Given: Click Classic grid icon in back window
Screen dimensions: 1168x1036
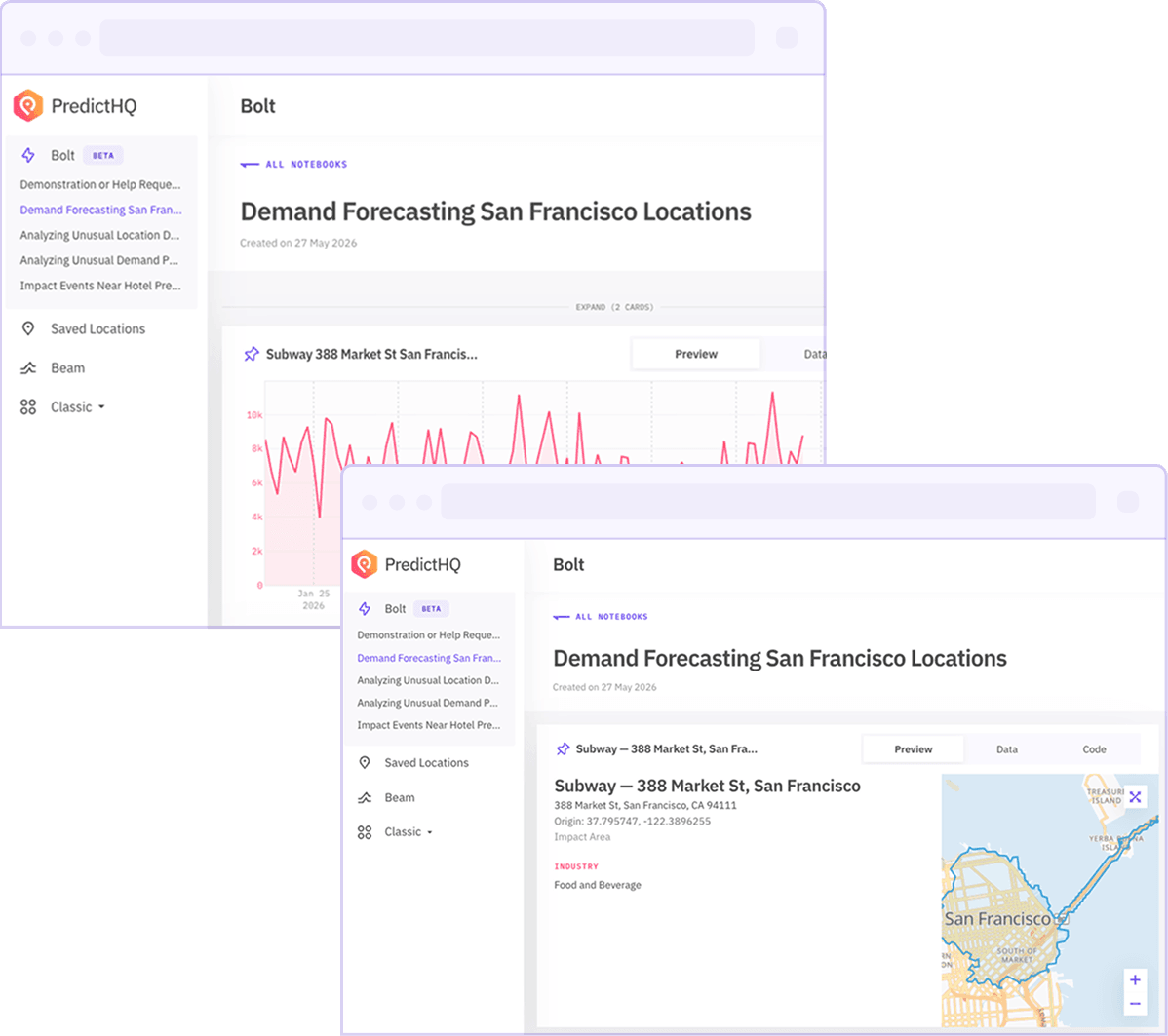Looking at the screenshot, I should pyautogui.click(x=28, y=406).
